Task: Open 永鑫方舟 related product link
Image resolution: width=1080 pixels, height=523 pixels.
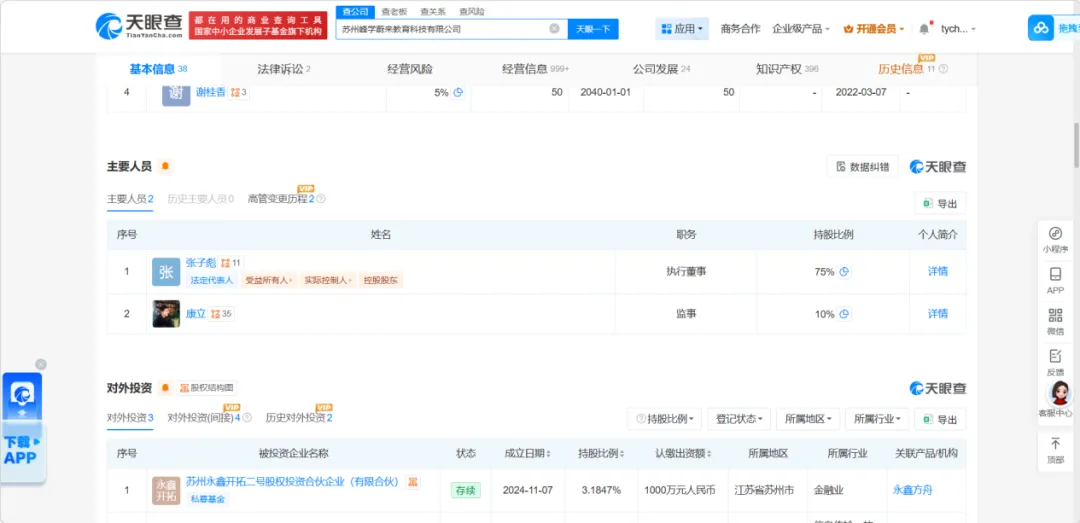Action: coord(913,490)
